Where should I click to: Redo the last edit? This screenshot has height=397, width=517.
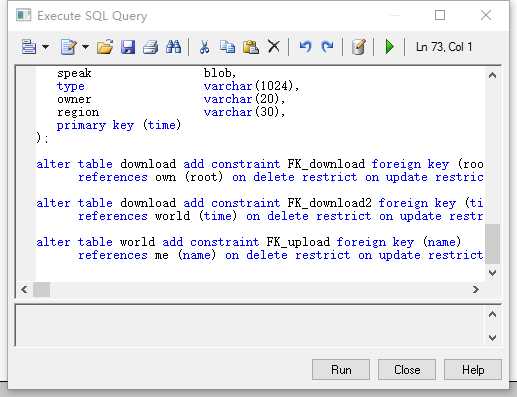pyautogui.click(x=327, y=47)
